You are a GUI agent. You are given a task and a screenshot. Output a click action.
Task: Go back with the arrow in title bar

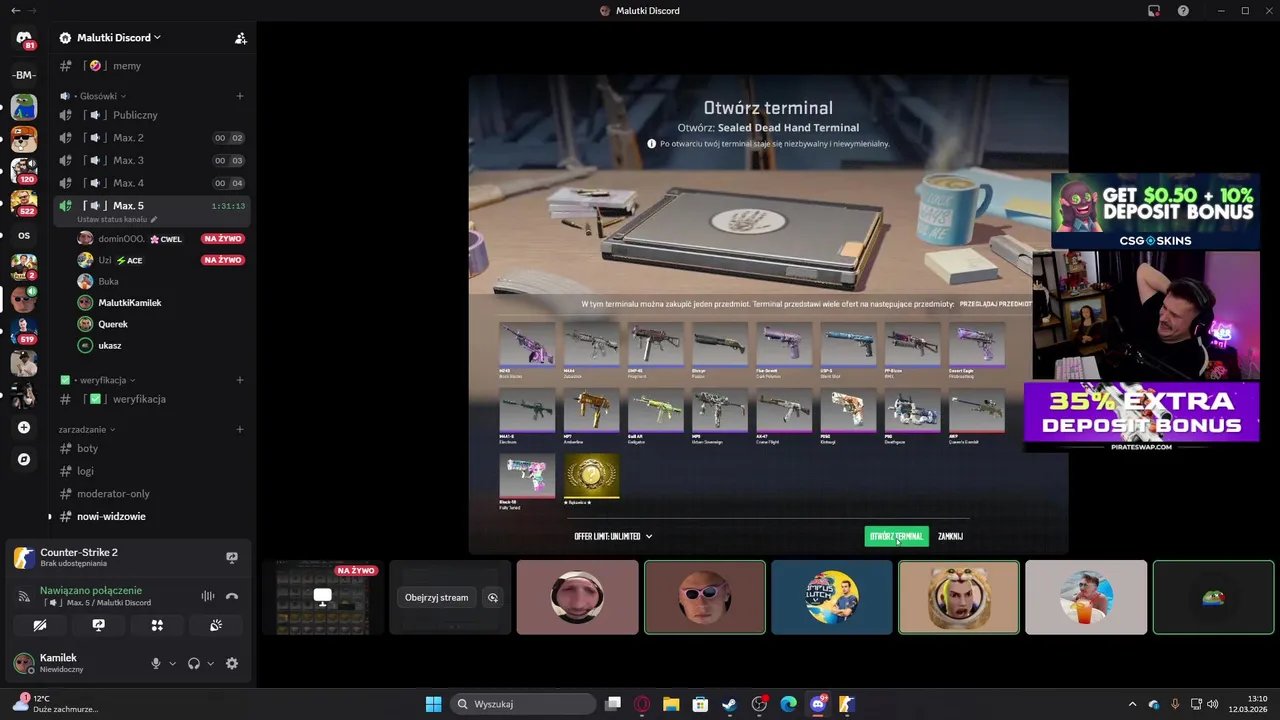coord(15,10)
